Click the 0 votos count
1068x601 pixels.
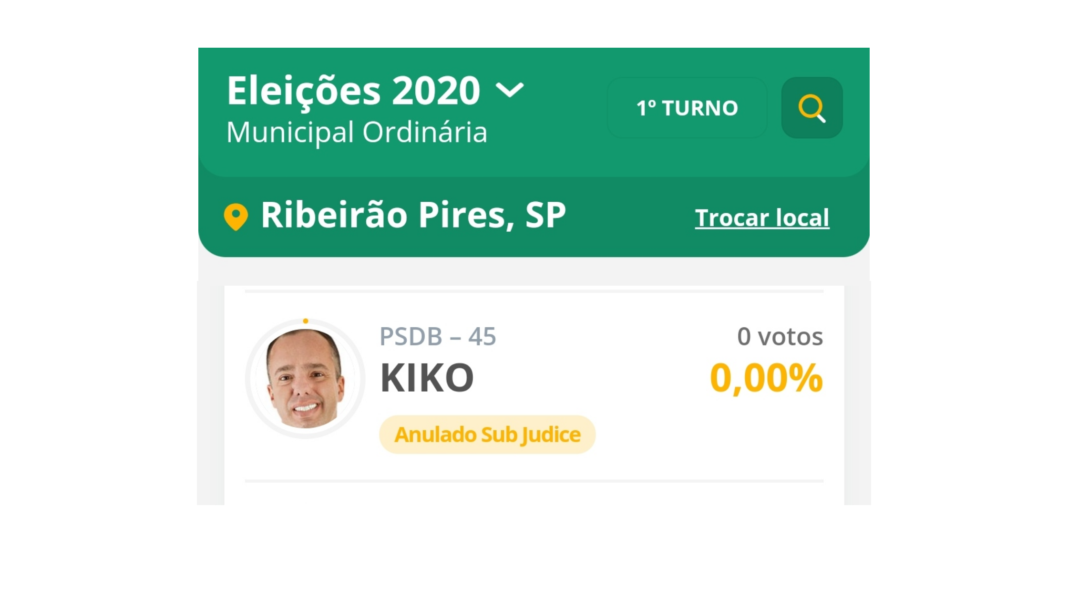point(780,337)
